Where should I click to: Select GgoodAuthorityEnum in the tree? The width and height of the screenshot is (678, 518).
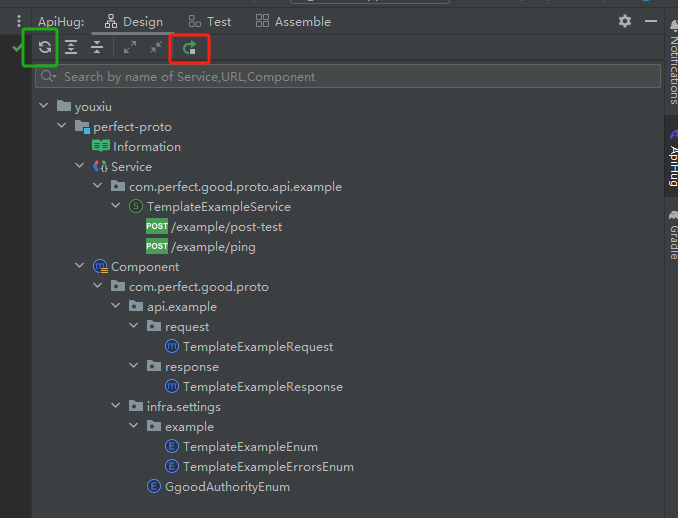227,487
